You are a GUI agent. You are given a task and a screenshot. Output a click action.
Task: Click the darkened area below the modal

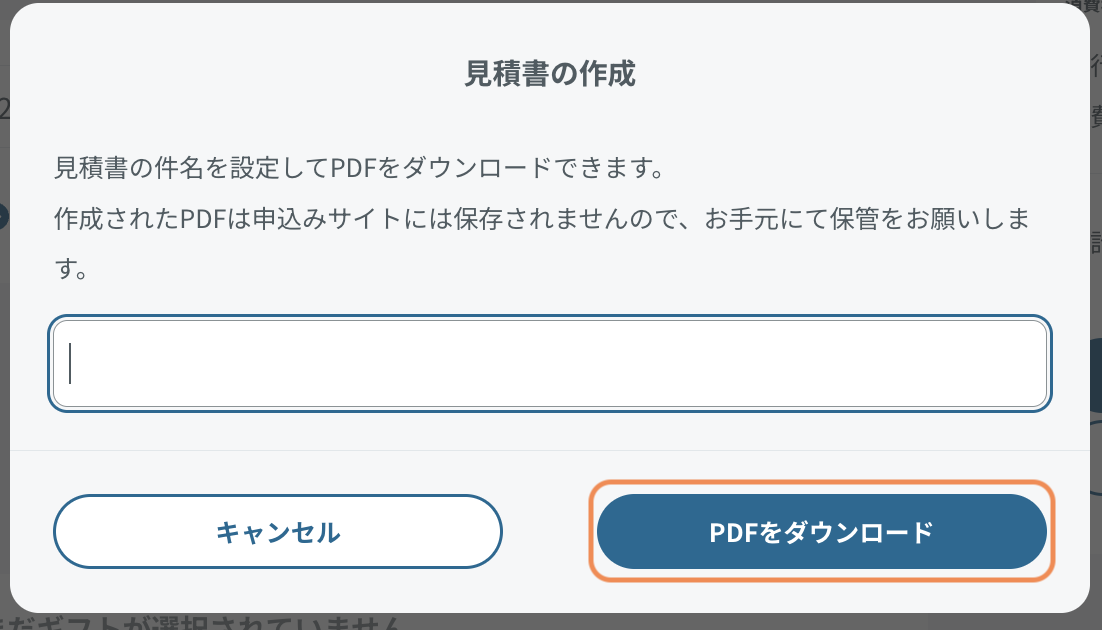coord(551,622)
